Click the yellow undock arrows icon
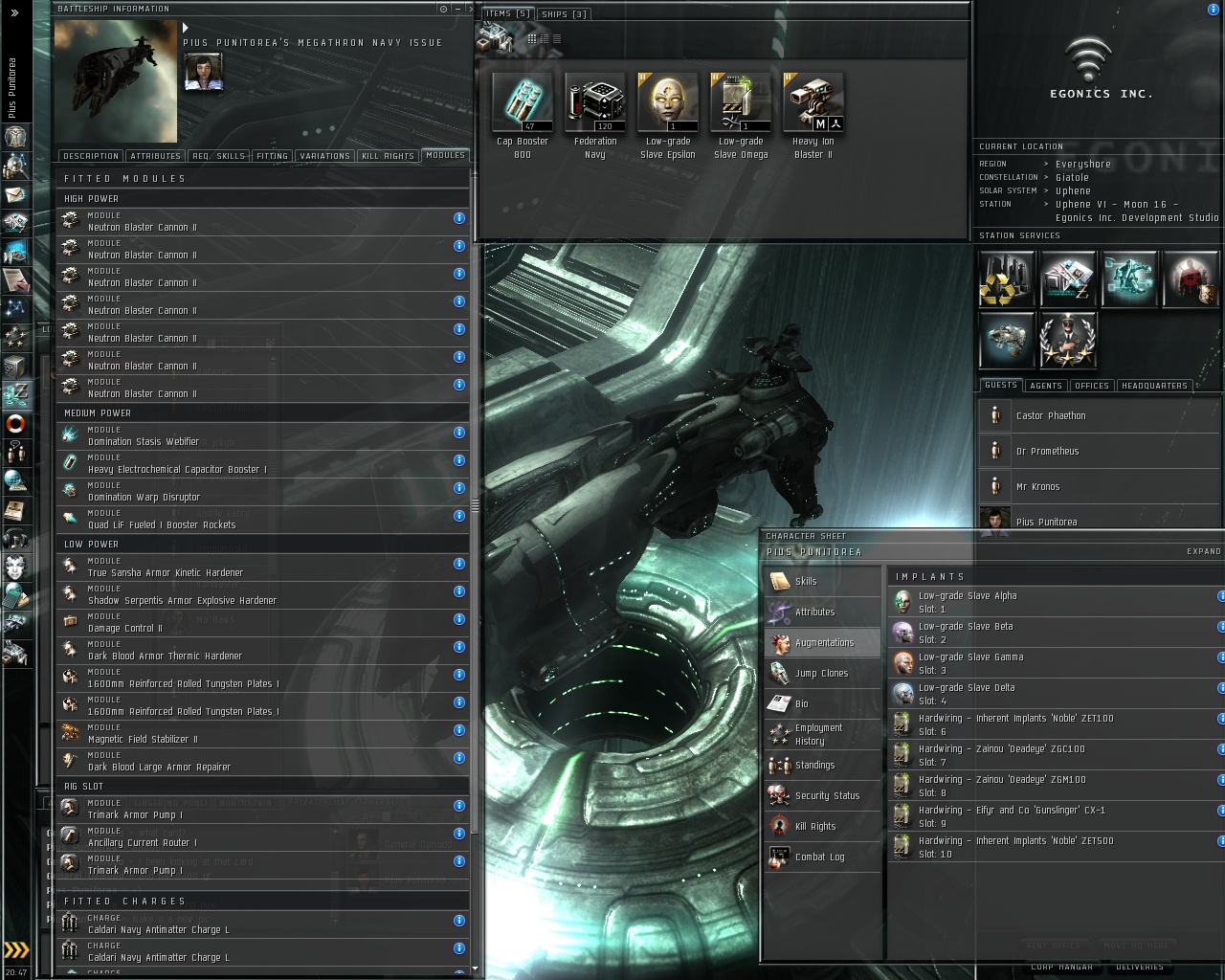This screenshot has height=980, width=1225. pos(16,950)
